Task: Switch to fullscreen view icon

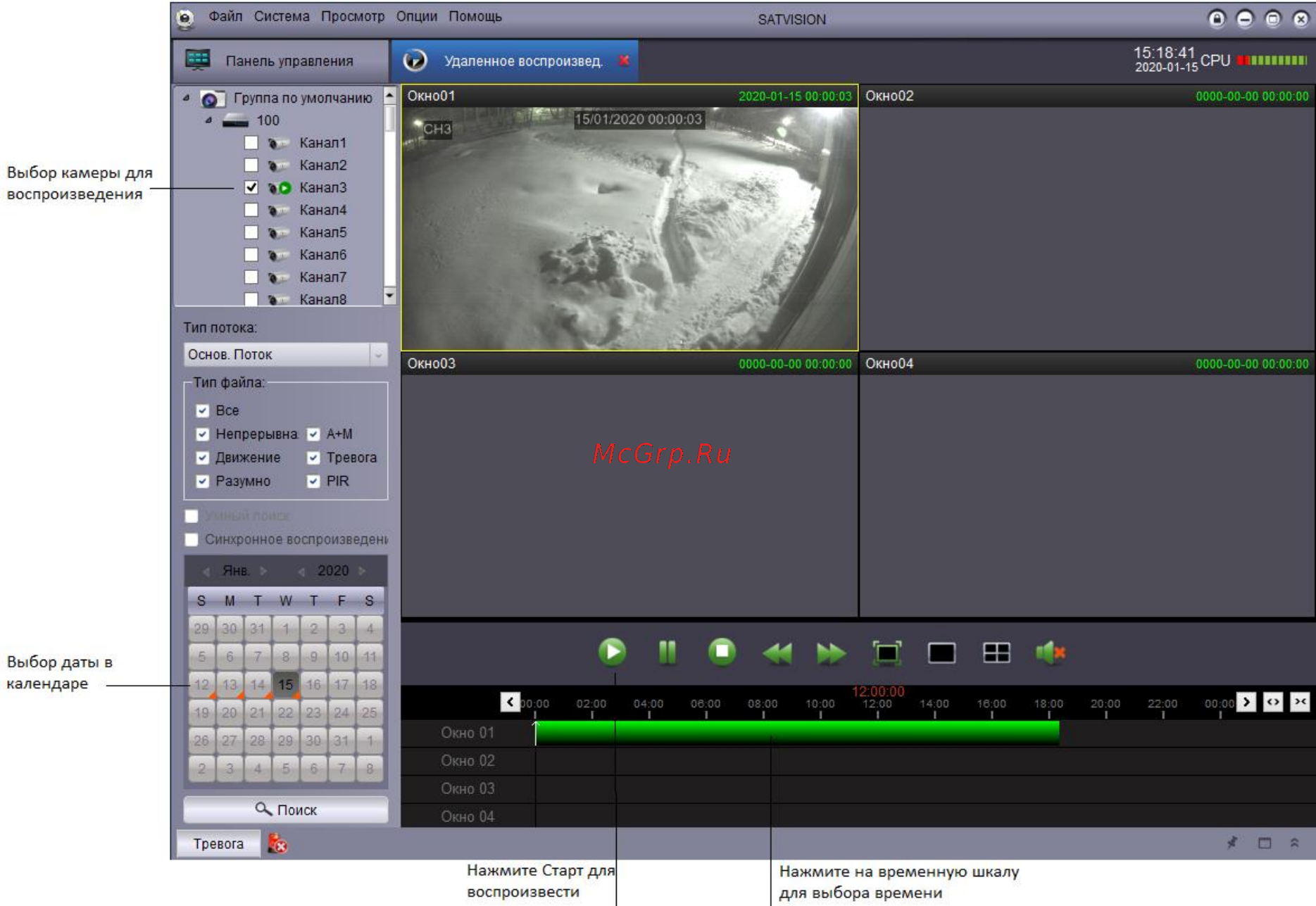Action: point(886,653)
